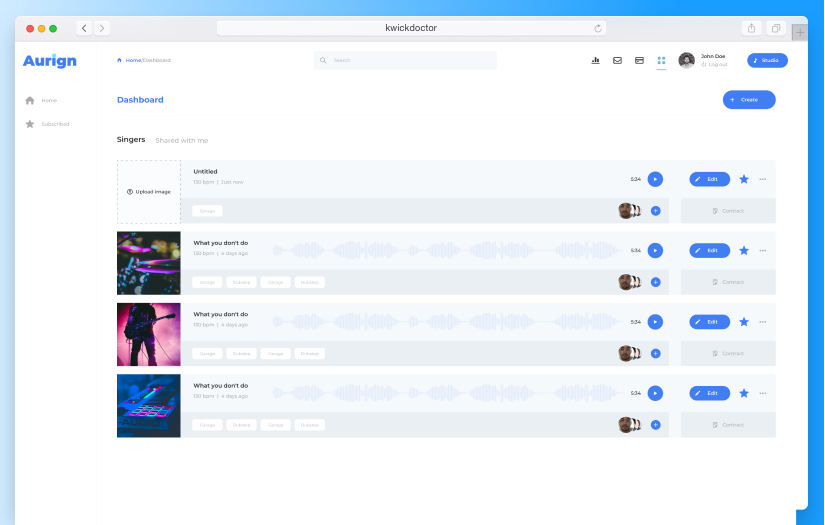Open a new browser tab with plus
This screenshot has width=825, height=525.
click(800, 32)
